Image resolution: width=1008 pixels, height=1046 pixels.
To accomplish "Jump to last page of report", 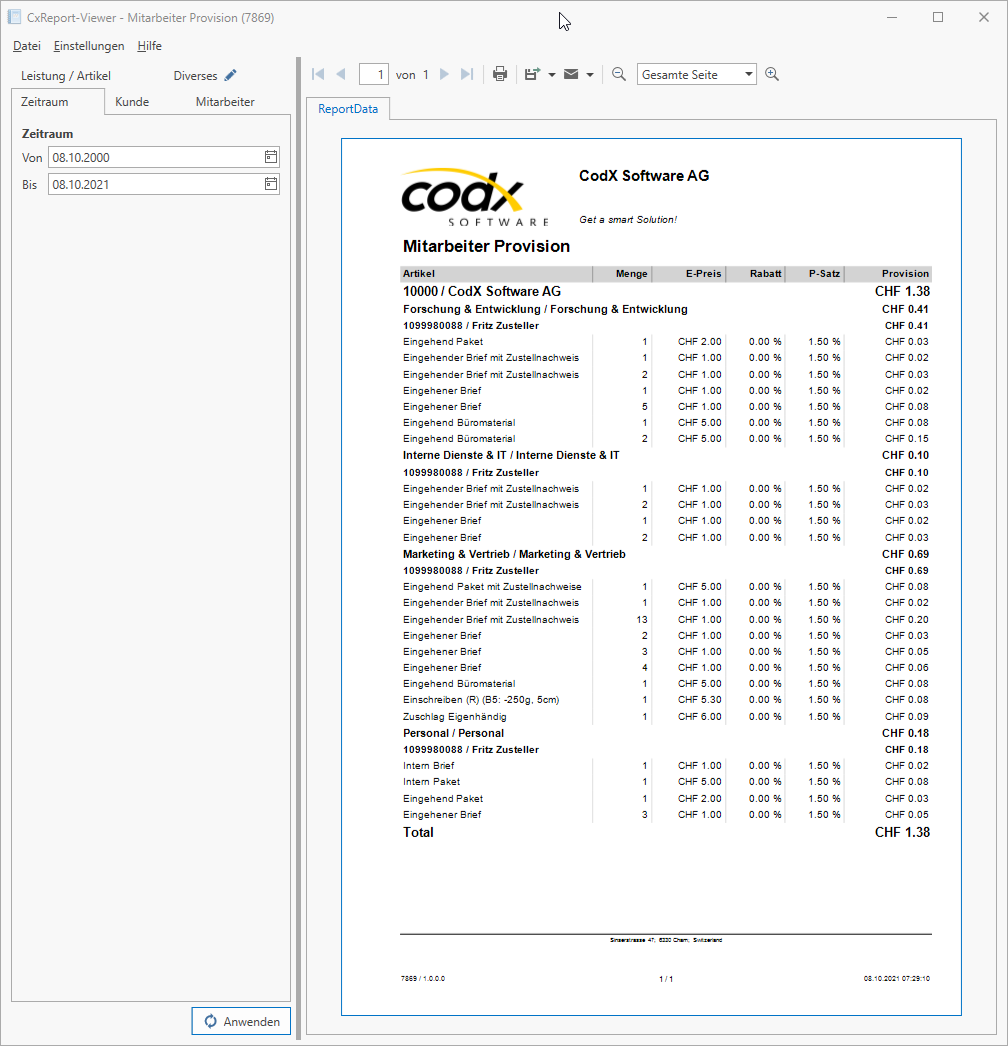I will [467, 74].
